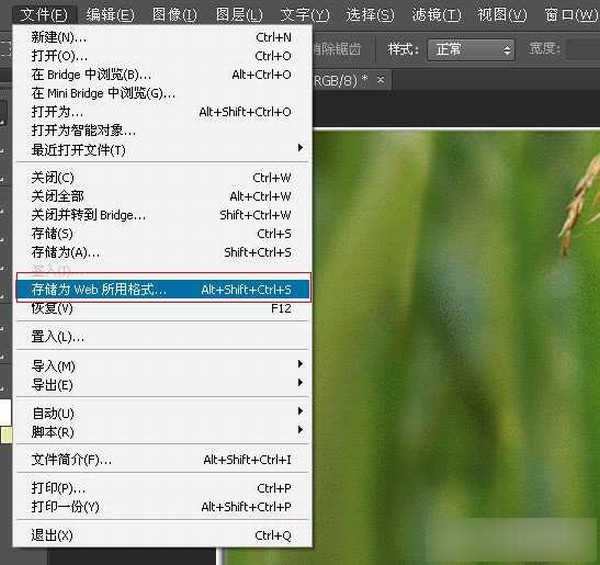Screen dimensions: 600x565
Task: Expand the 最近打开文件(T) submenu
Action: click(80, 150)
